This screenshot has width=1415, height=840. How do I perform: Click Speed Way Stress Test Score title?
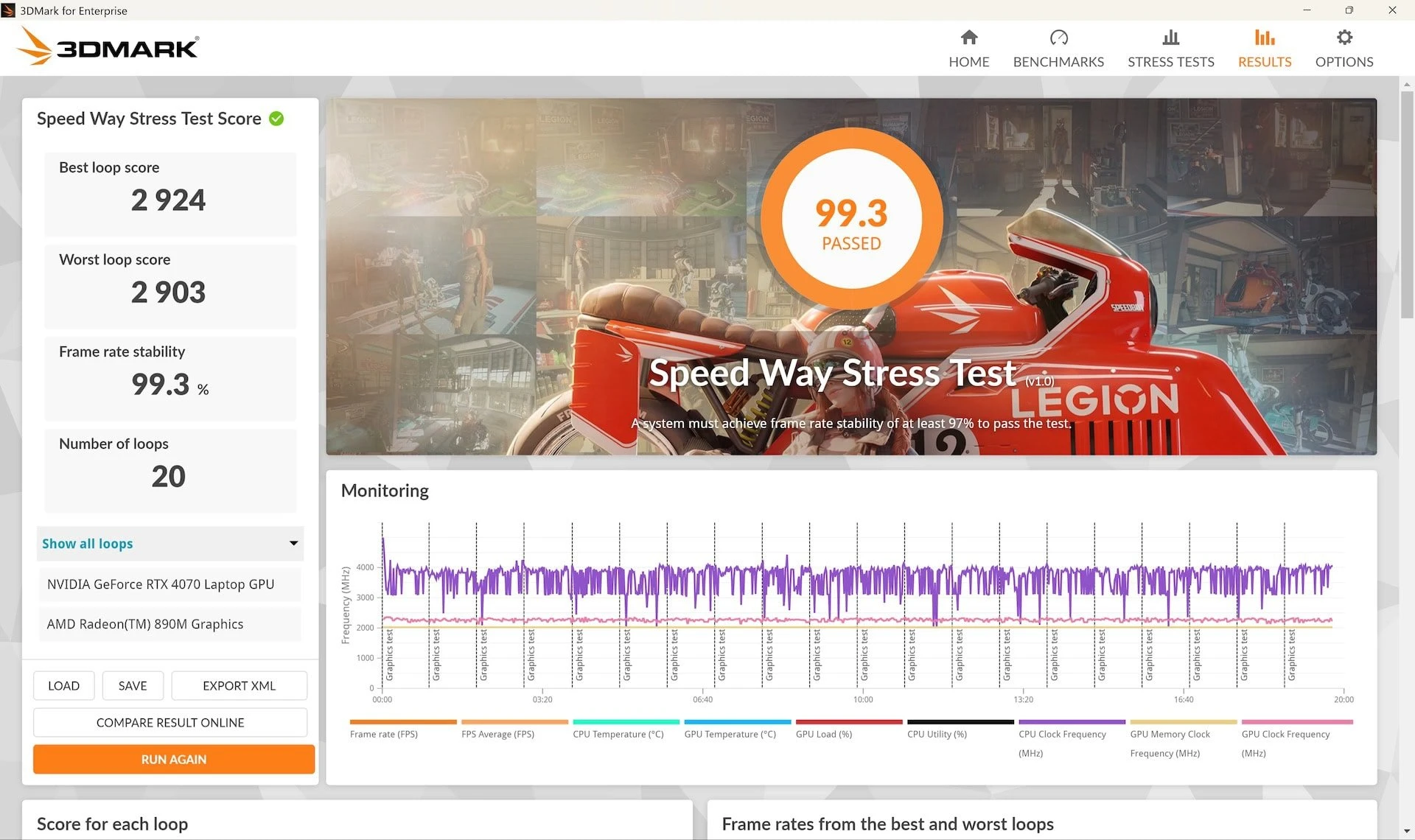149,119
